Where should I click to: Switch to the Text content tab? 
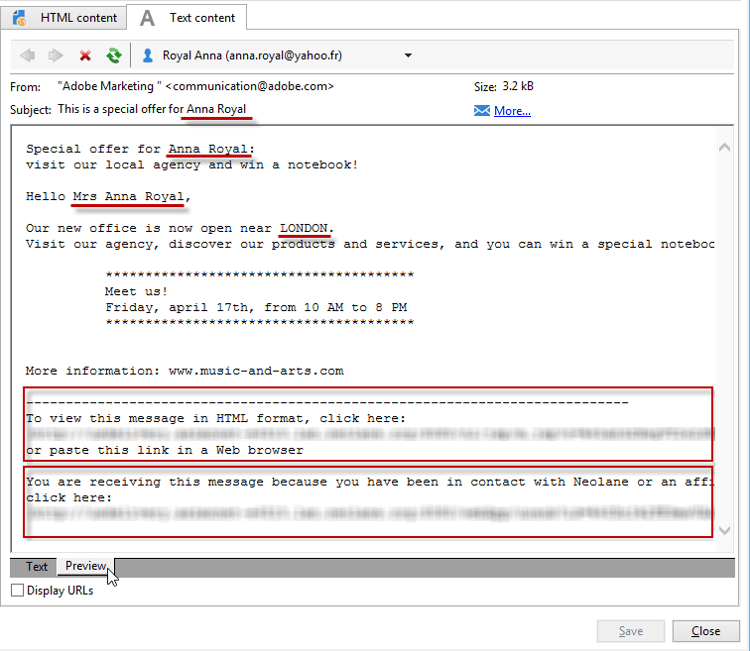coord(188,18)
